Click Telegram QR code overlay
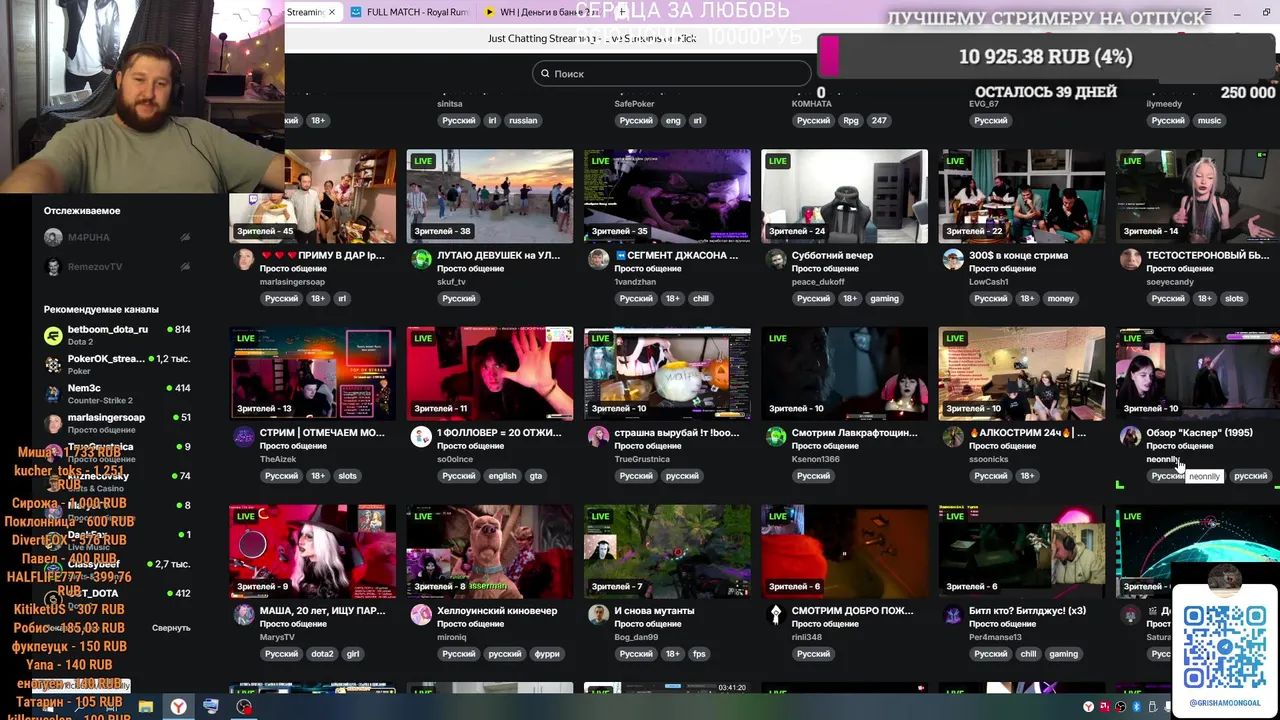 click(1224, 646)
